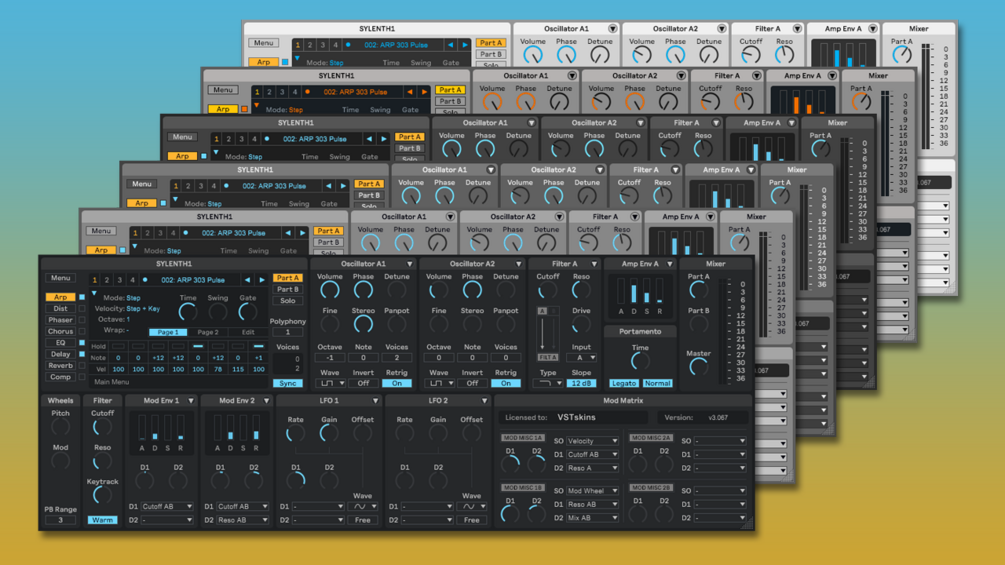Next preset arrow in window directly behind front
Screen dimensions: 1005x565
[x=302, y=233]
